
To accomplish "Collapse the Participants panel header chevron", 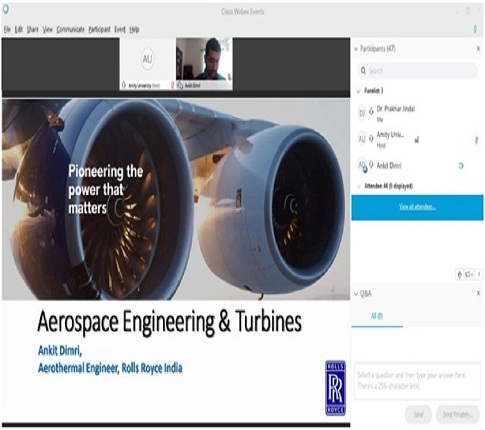I will coord(356,49).
